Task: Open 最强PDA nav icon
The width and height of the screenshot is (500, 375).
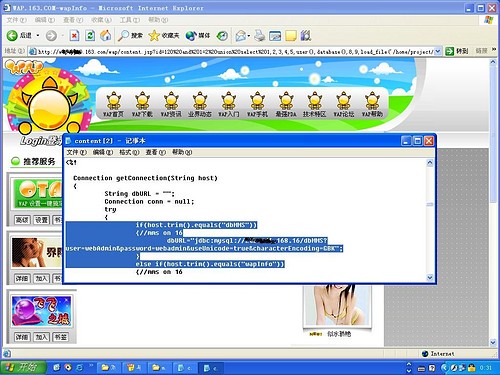Action: (x=286, y=104)
